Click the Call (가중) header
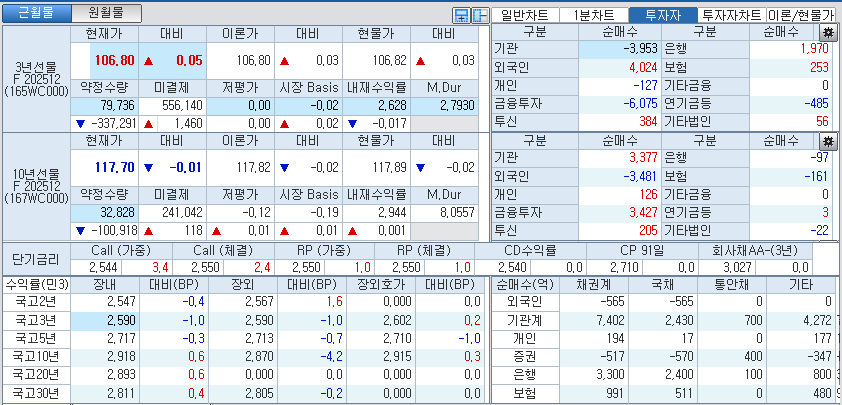 click(x=121, y=251)
